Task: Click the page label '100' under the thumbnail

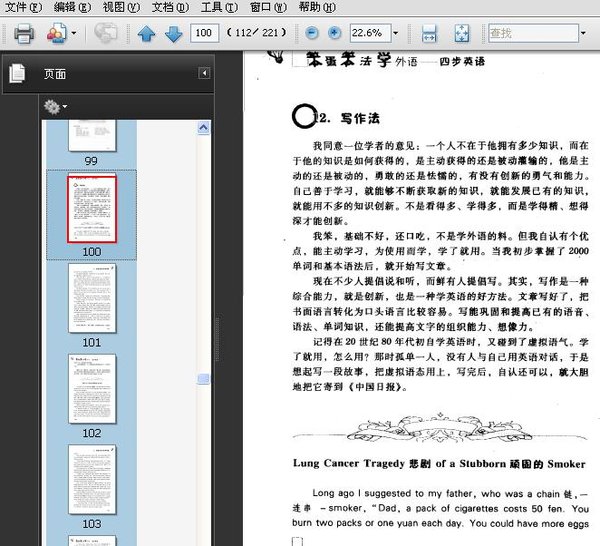Action: click(92, 252)
